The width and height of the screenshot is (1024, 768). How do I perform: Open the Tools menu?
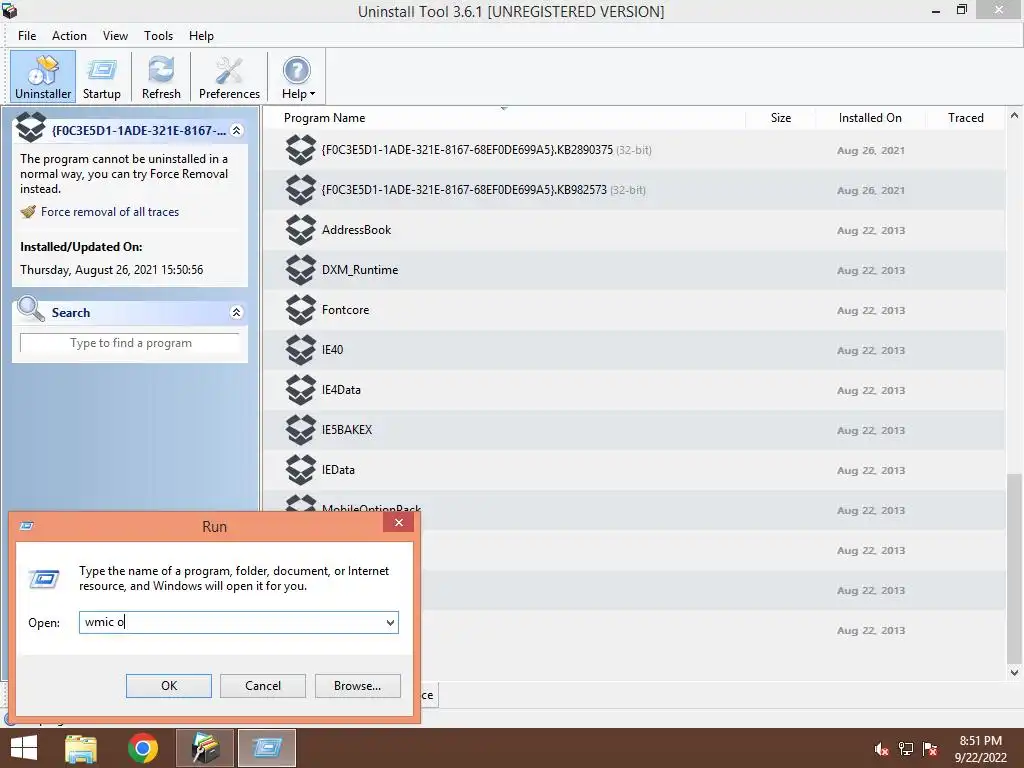pyautogui.click(x=158, y=36)
